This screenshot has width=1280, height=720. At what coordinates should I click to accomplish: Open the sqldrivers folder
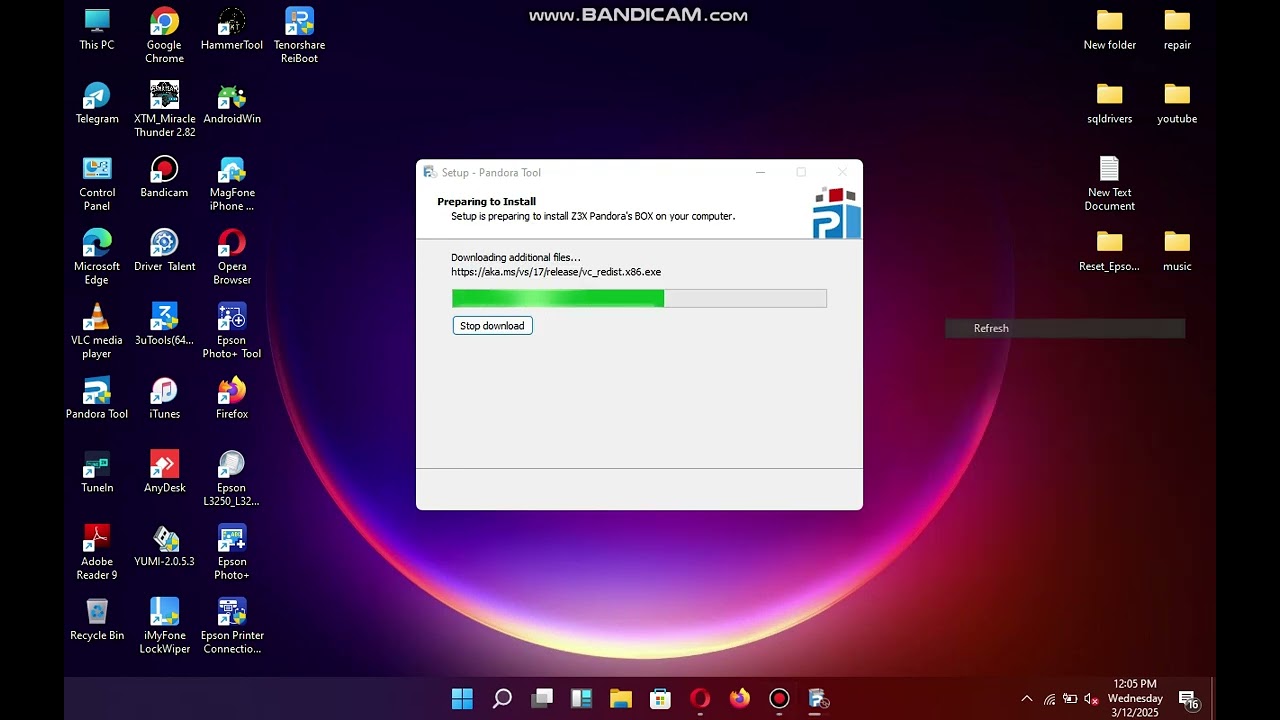coord(1110,103)
